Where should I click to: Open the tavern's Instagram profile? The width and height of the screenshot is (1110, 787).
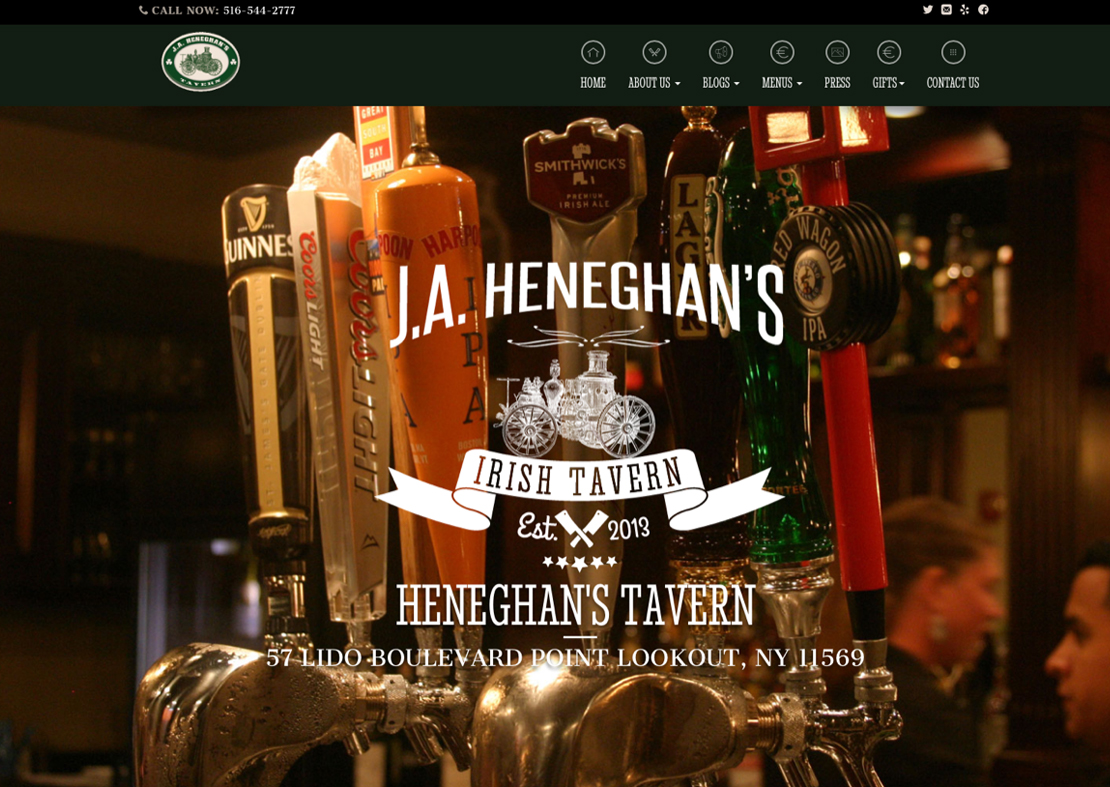(946, 10)
